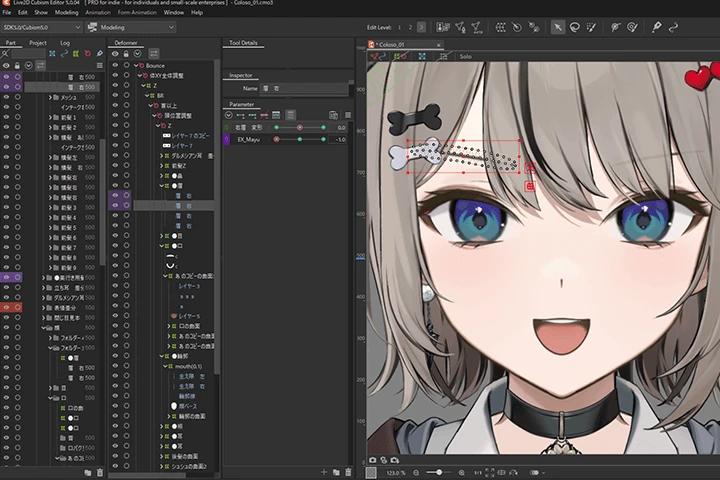Toggle visibility of the Bounce deformer
Viewport: 720px width, 480px height.
point(115,65)
